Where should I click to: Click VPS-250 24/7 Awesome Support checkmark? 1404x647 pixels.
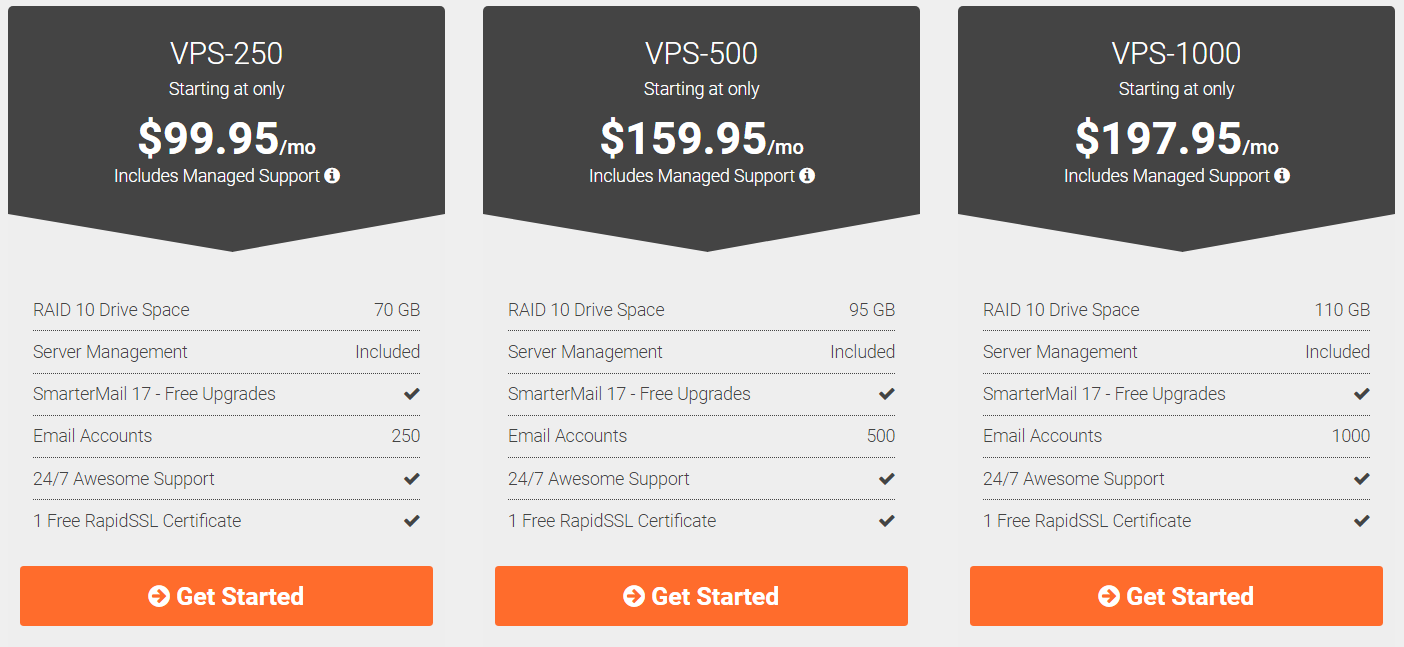tap(411, 479)
